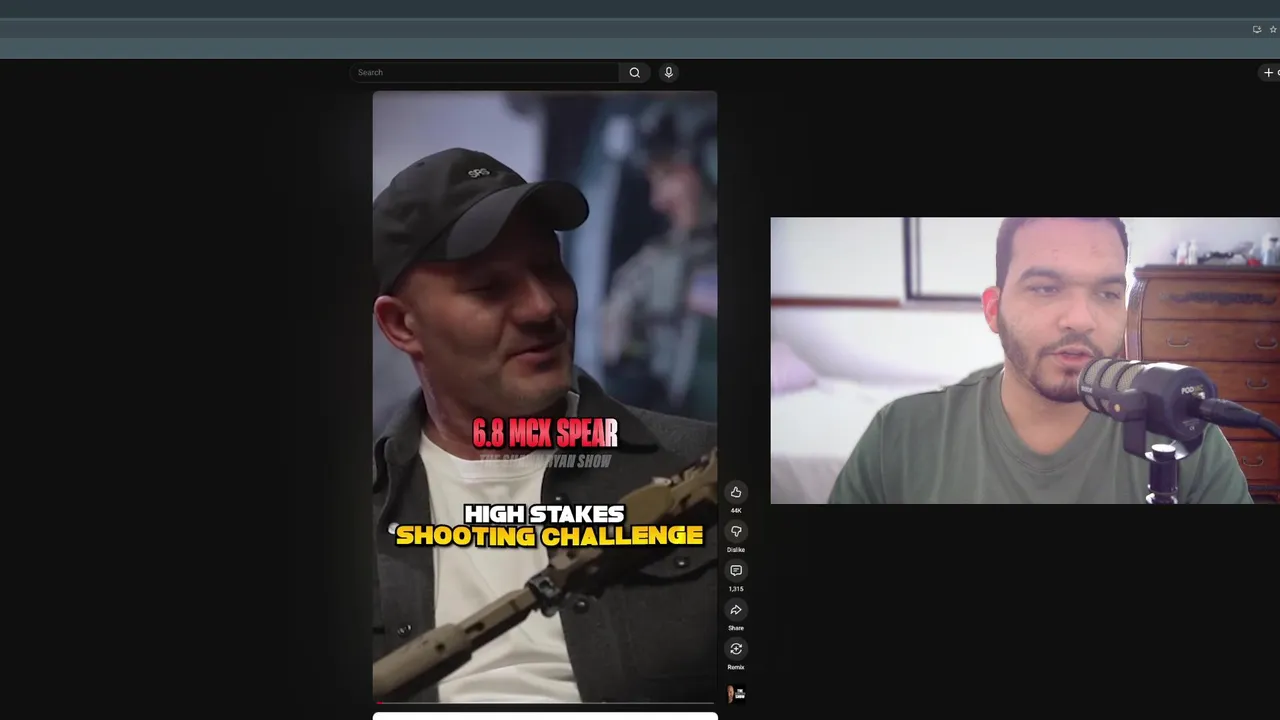Focus the YouTube Search input field
1280x720 pixels.
tap(484, 72)
